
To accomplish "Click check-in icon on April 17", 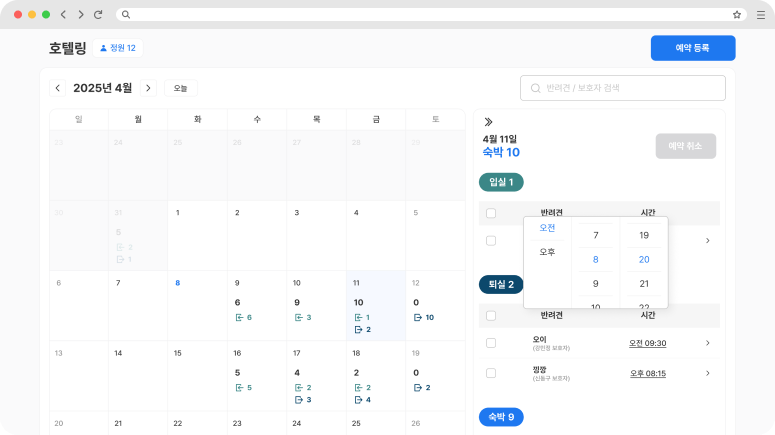I will coord(299,388).
